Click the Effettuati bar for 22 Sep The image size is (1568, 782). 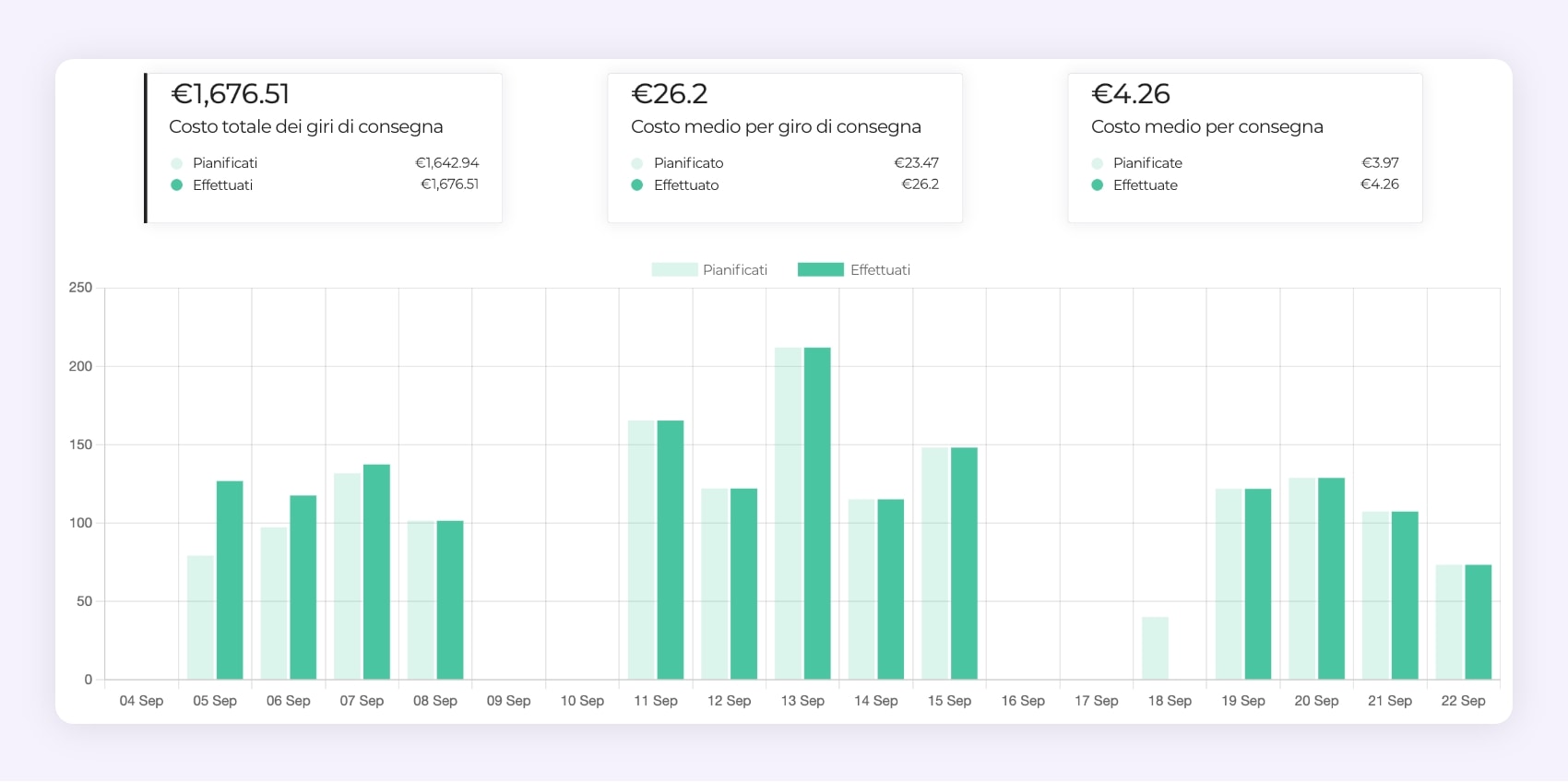1478,622
